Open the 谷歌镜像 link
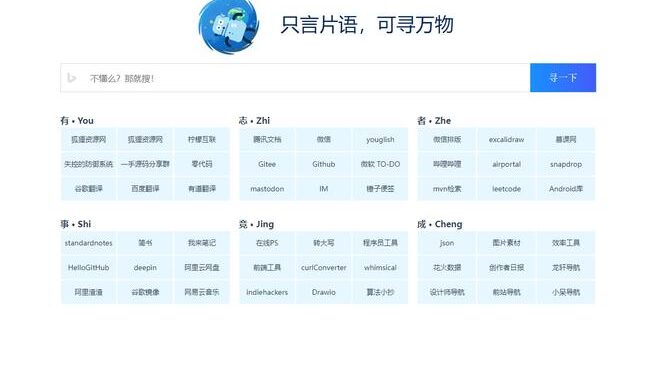This screenshot has height=380, width=661. 145,292
